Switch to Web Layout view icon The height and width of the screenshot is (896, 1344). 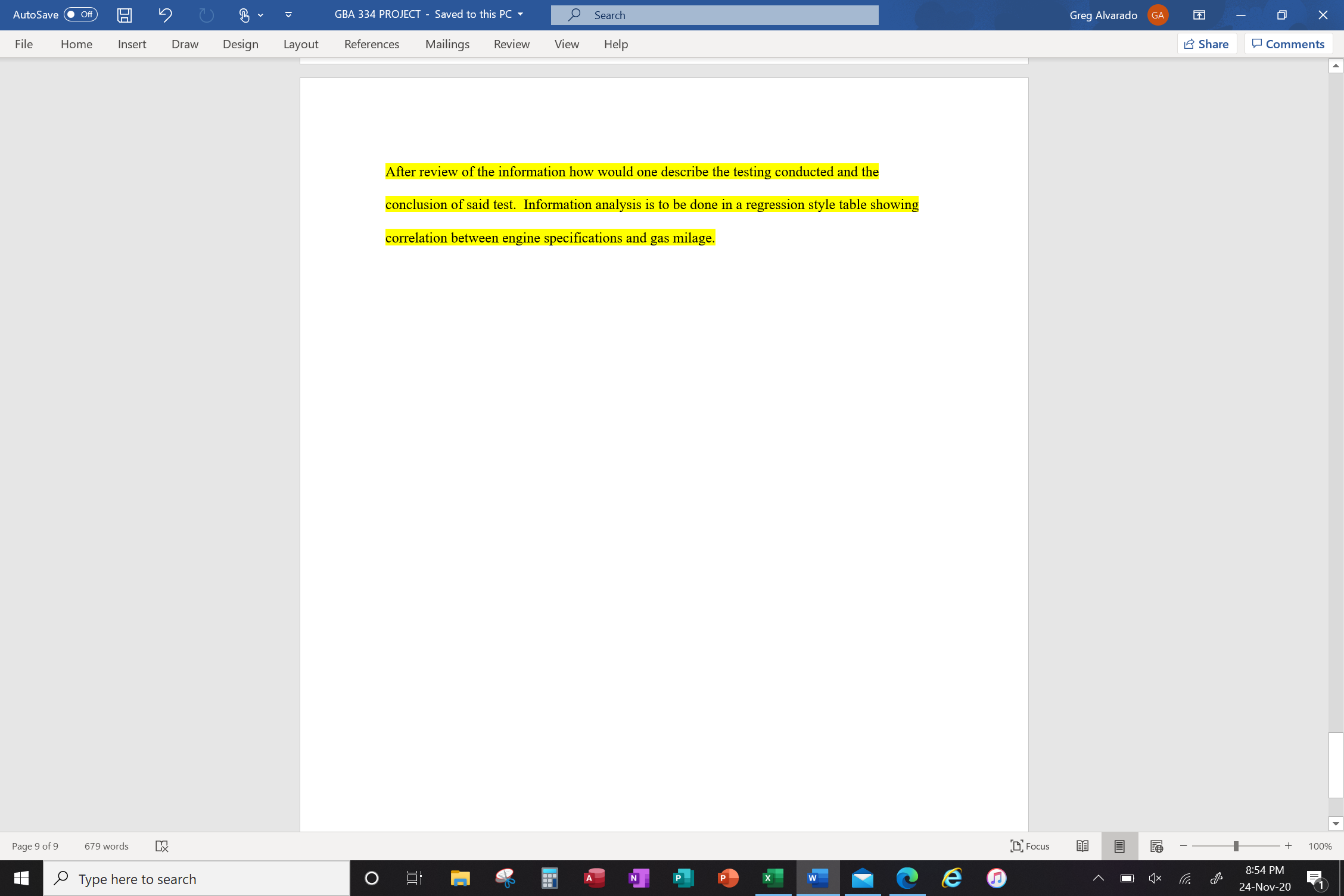1156,846
